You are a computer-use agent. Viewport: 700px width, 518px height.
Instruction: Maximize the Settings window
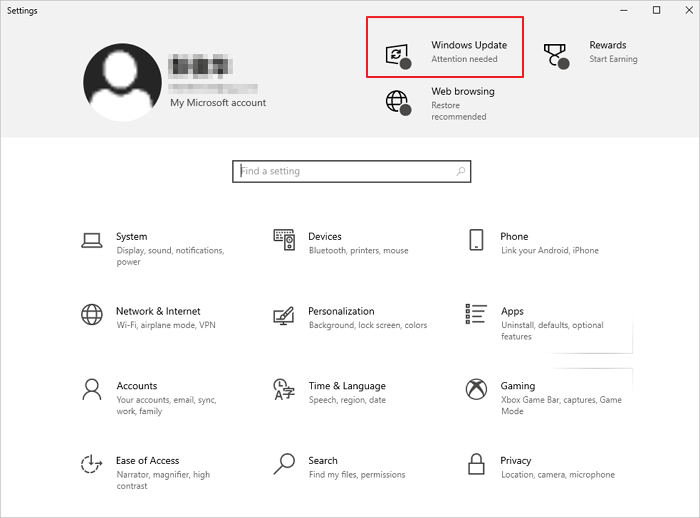(656, 10)
